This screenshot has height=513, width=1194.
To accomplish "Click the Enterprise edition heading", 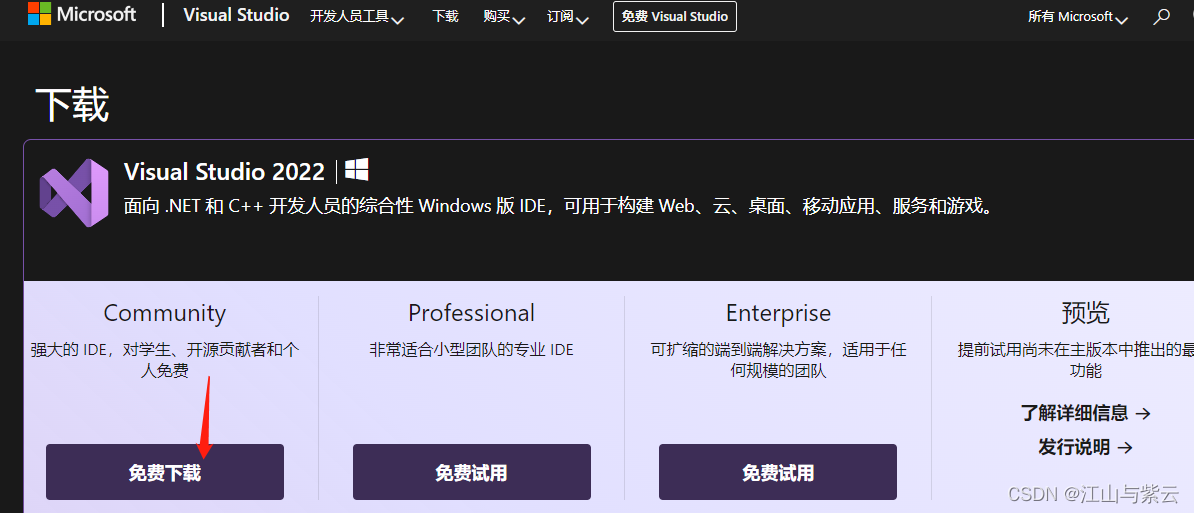I will (x=778, y=313).
